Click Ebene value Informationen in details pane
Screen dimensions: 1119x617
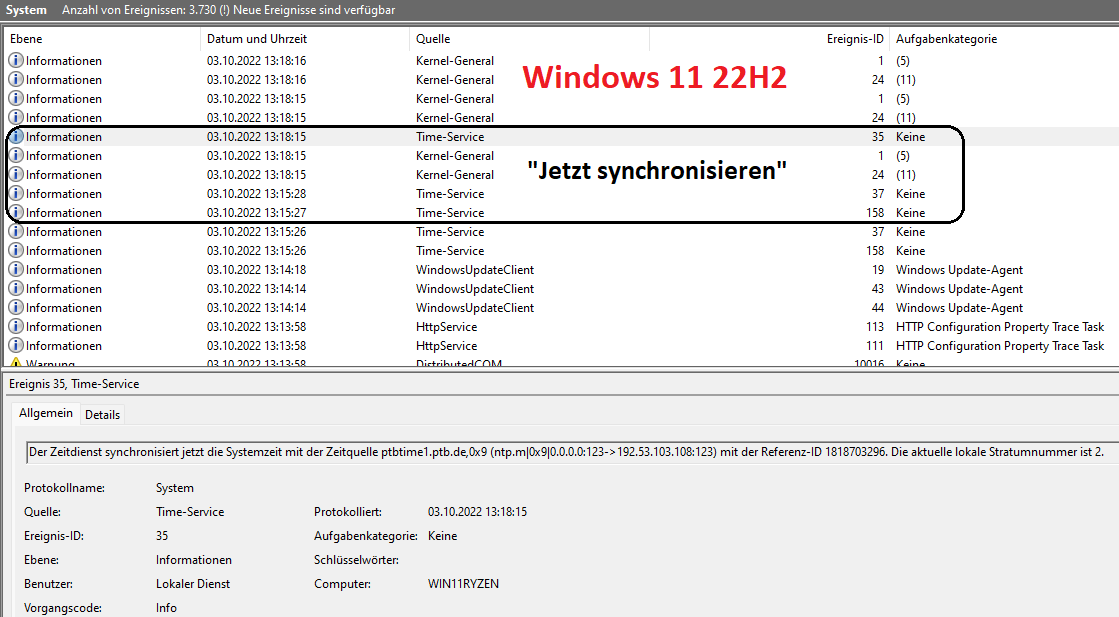(193, 560)
